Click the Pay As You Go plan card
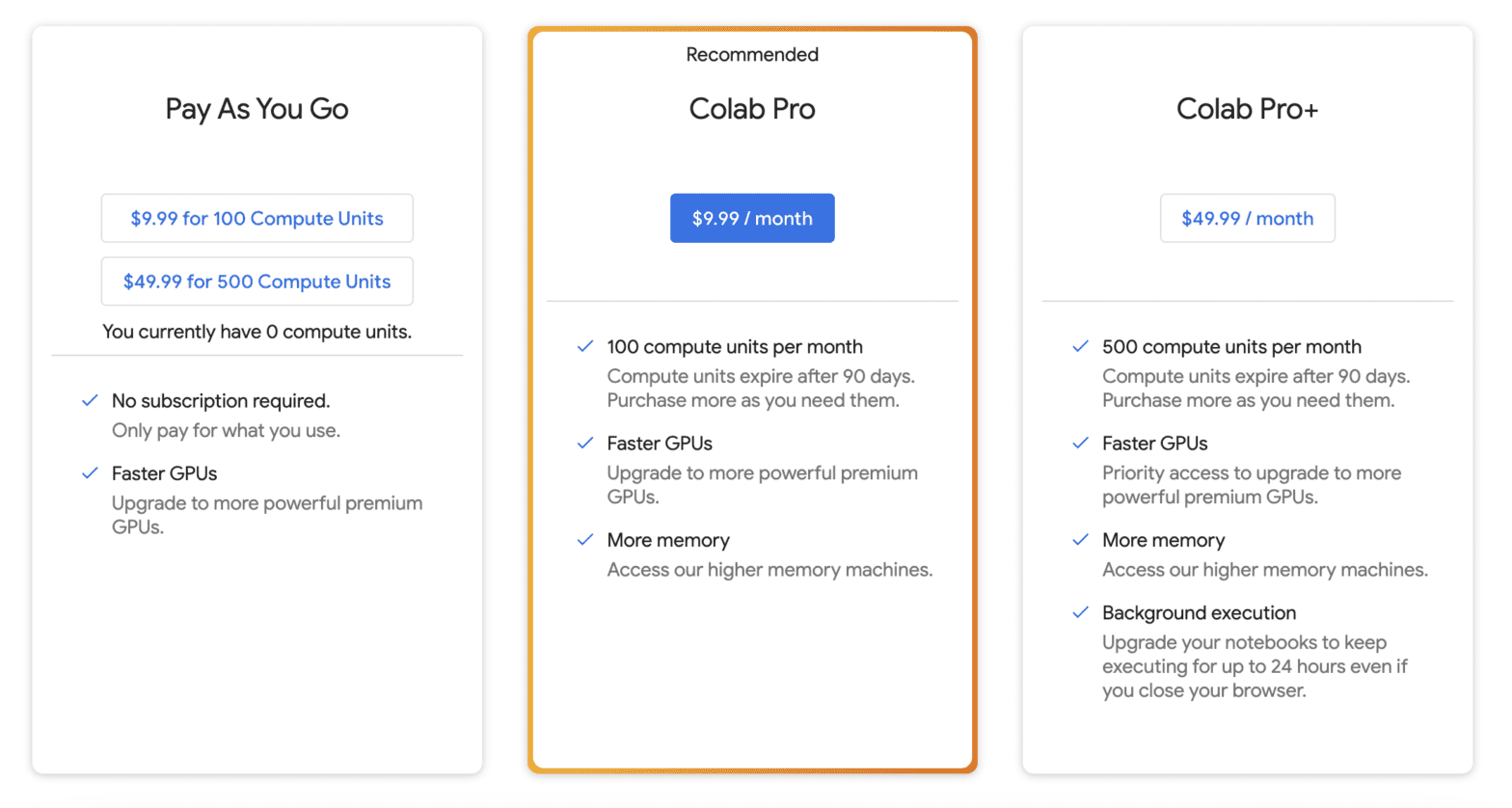The width and height of the screenshot is (1512, 808). click(256, 627)
